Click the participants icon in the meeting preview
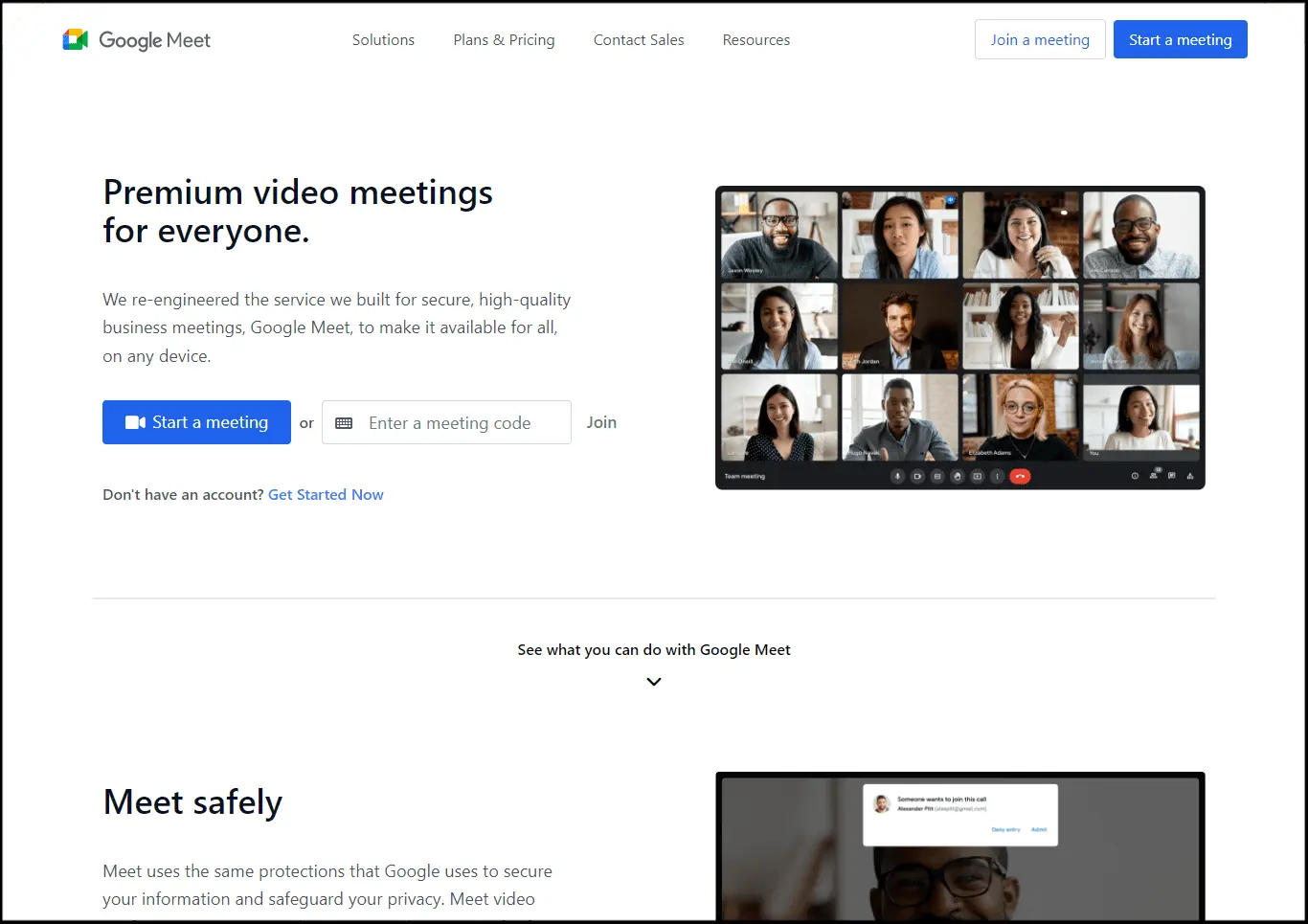 [1153, 476]
